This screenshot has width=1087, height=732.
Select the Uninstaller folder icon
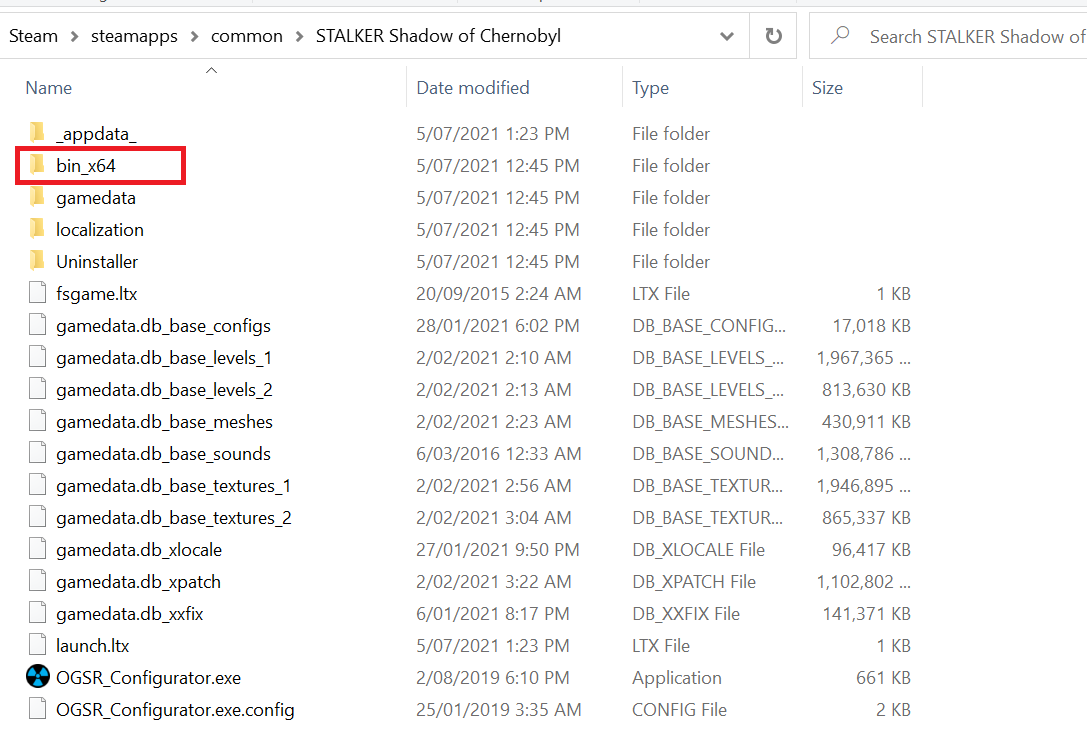point(37,261)
